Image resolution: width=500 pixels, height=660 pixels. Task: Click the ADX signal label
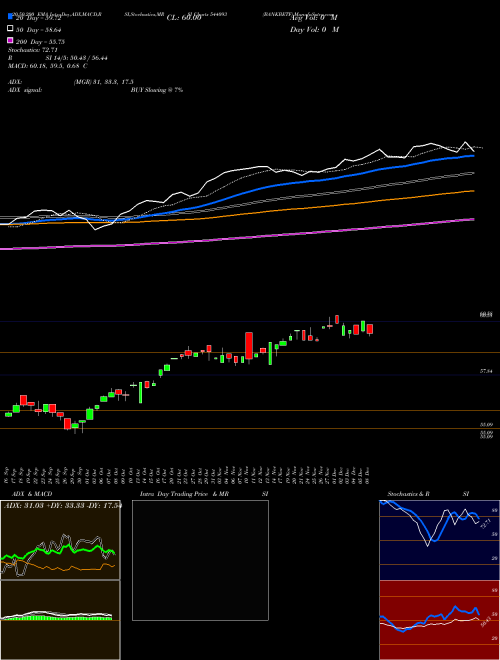pyautogui.click(x=24, y=90)
